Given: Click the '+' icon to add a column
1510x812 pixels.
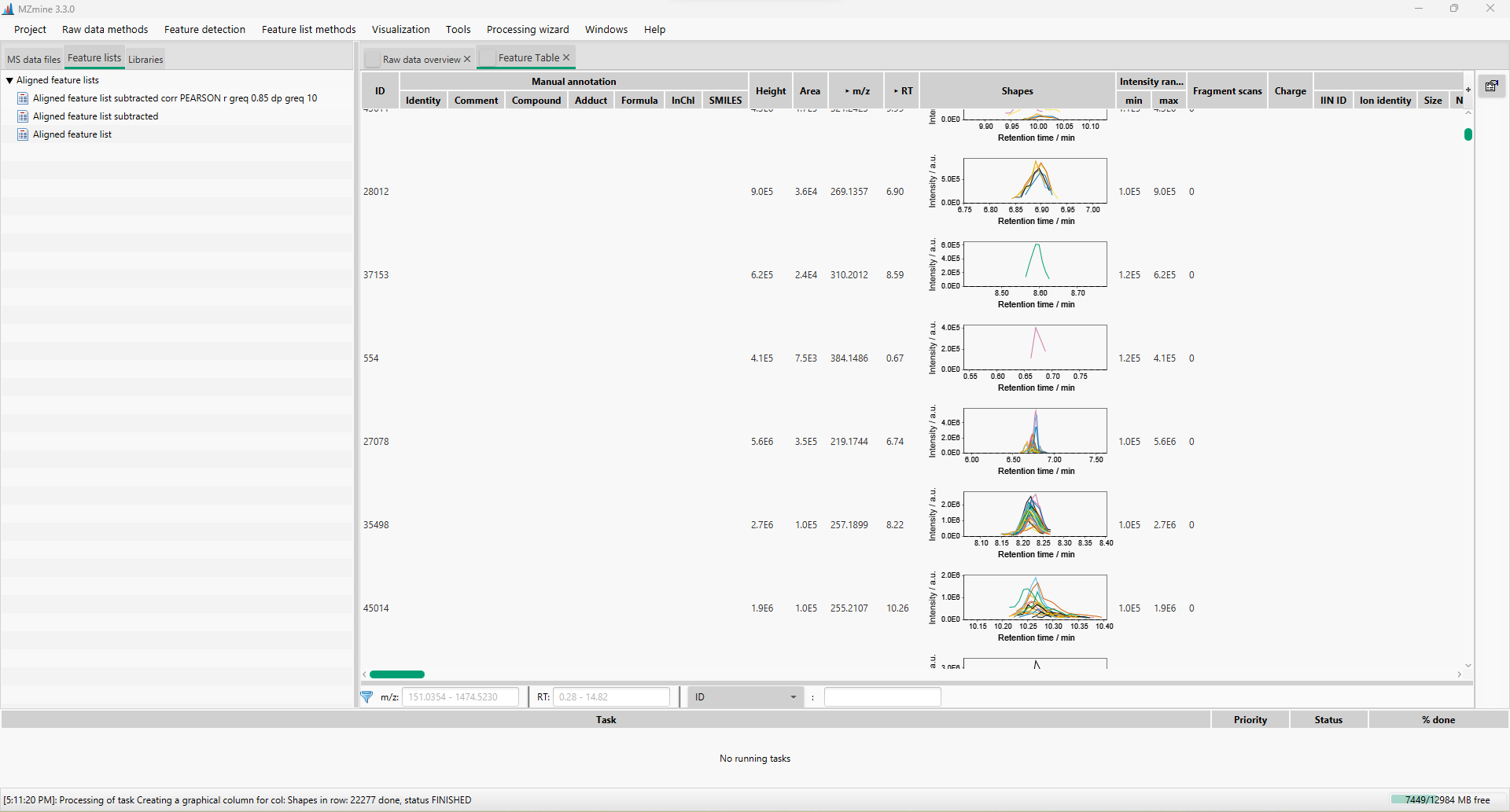Looking at the screenshot, I should click(1468, 90).
